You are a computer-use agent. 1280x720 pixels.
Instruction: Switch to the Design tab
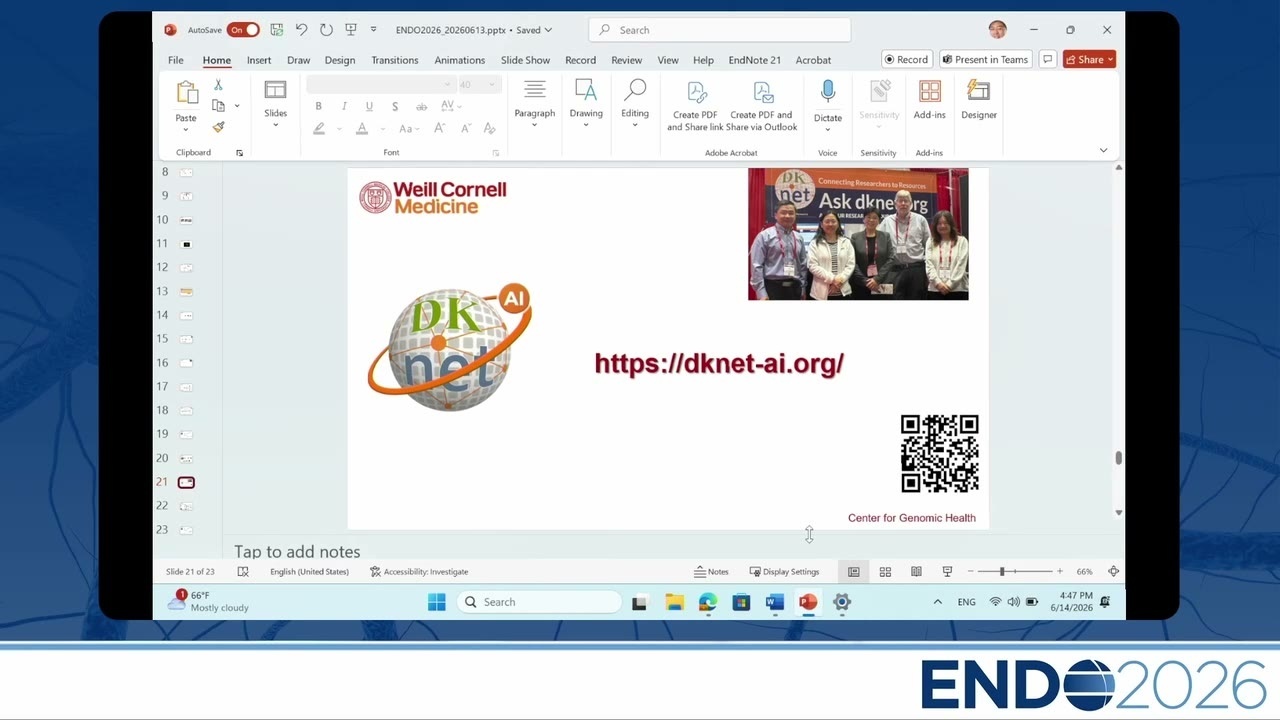340,60
